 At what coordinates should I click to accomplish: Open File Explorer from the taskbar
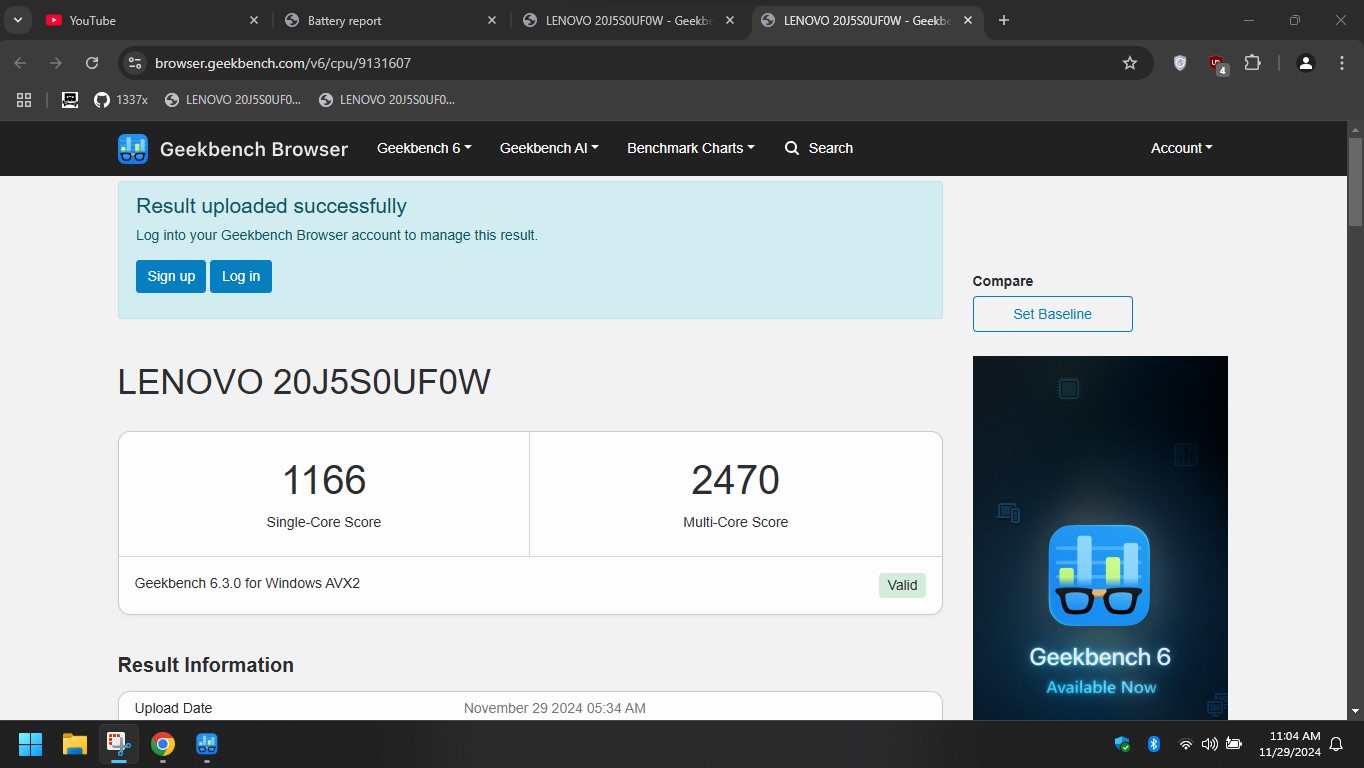[75, 744]
